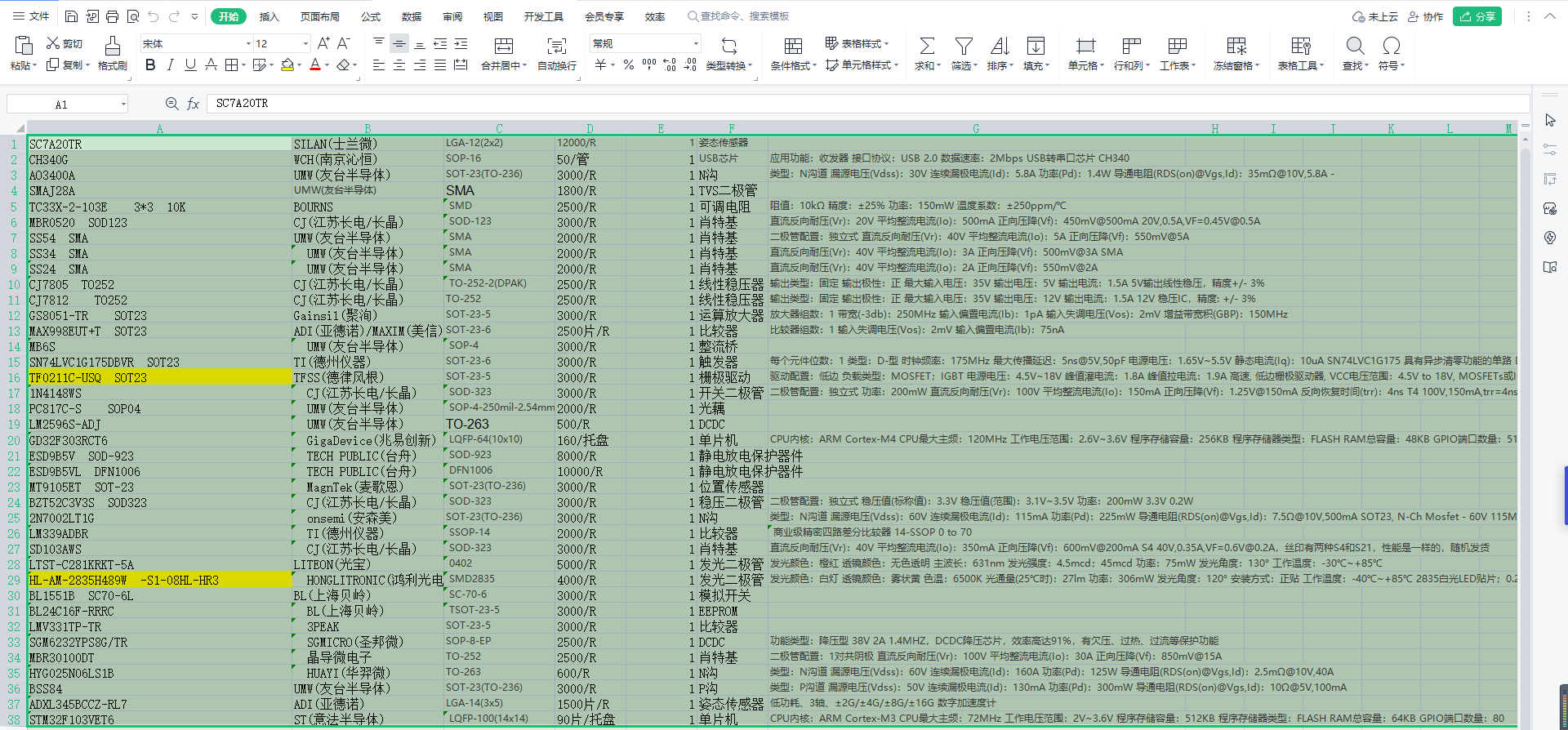This screenshot has height=730, width=1568.
Task: Expand Merge and Center (合并居中) dropdown
Action: pyautogui.click(x=524, y=66)
